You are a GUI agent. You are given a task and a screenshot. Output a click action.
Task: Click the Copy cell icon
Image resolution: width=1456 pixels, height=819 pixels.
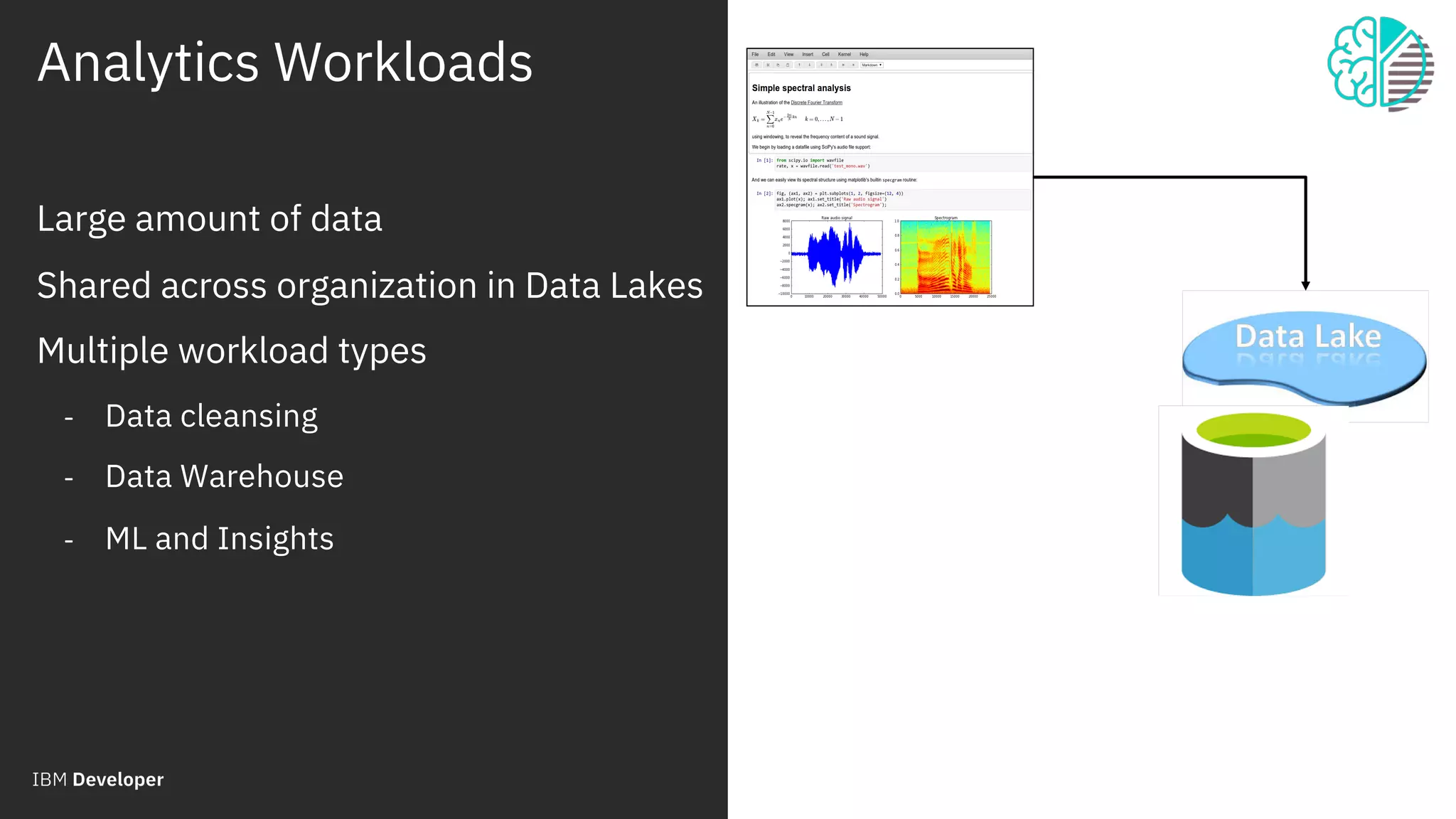pos(778,65)
